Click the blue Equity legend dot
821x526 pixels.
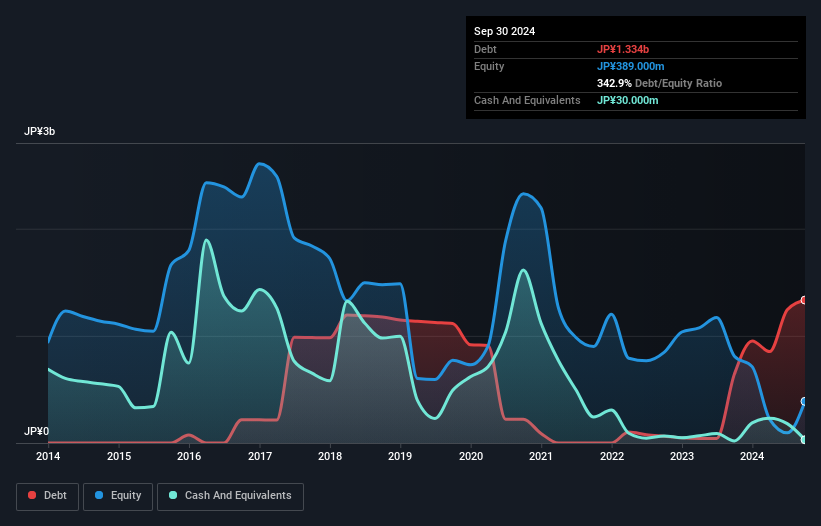click(x=99, y=495)
